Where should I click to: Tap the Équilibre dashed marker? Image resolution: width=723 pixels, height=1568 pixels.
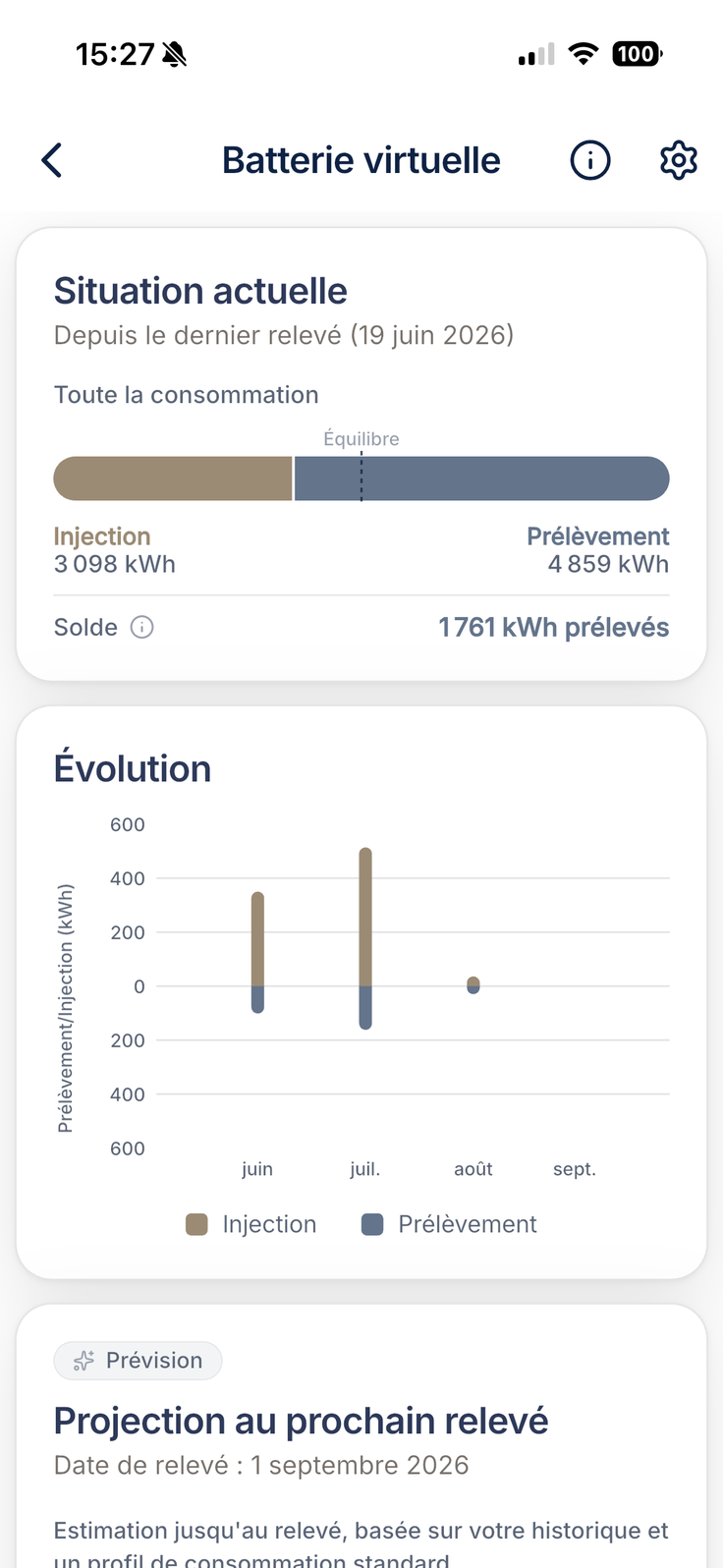coord(361,476)
